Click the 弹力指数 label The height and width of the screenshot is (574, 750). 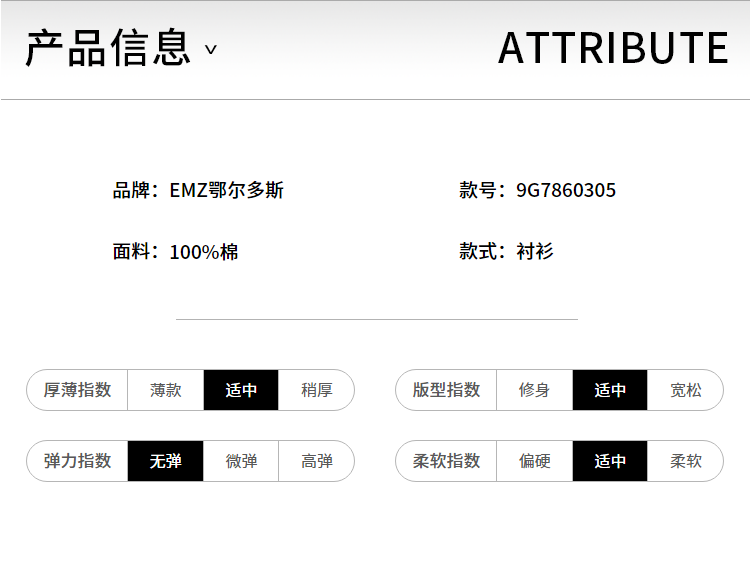coord(77,461)
